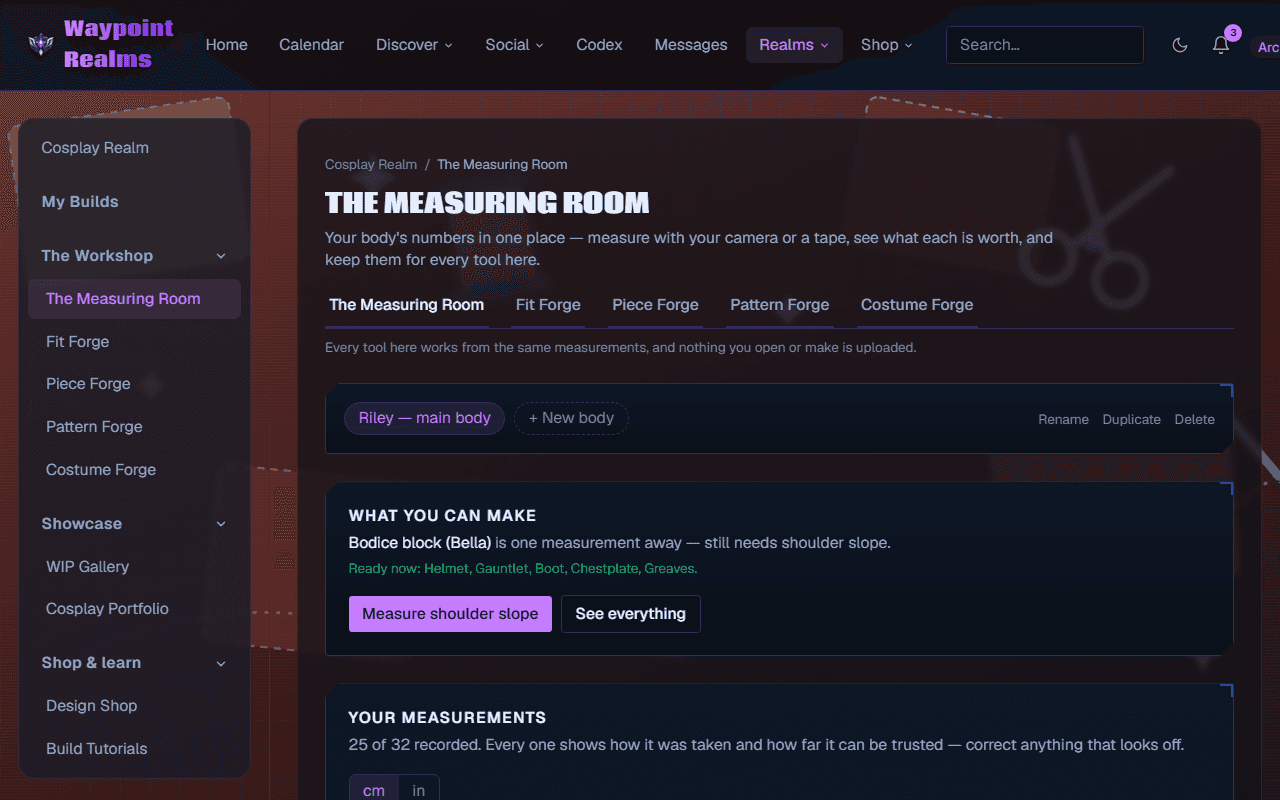Switch units to cm
The height and width of the screenshot is (800, 1280).
click(x=374, y=790)
